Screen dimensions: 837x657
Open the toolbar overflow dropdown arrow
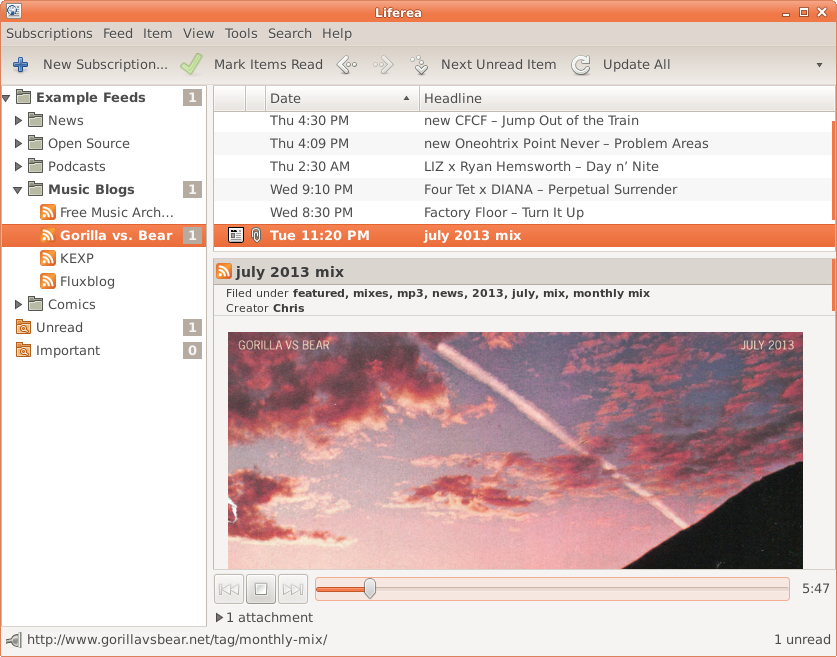[819, 65]
